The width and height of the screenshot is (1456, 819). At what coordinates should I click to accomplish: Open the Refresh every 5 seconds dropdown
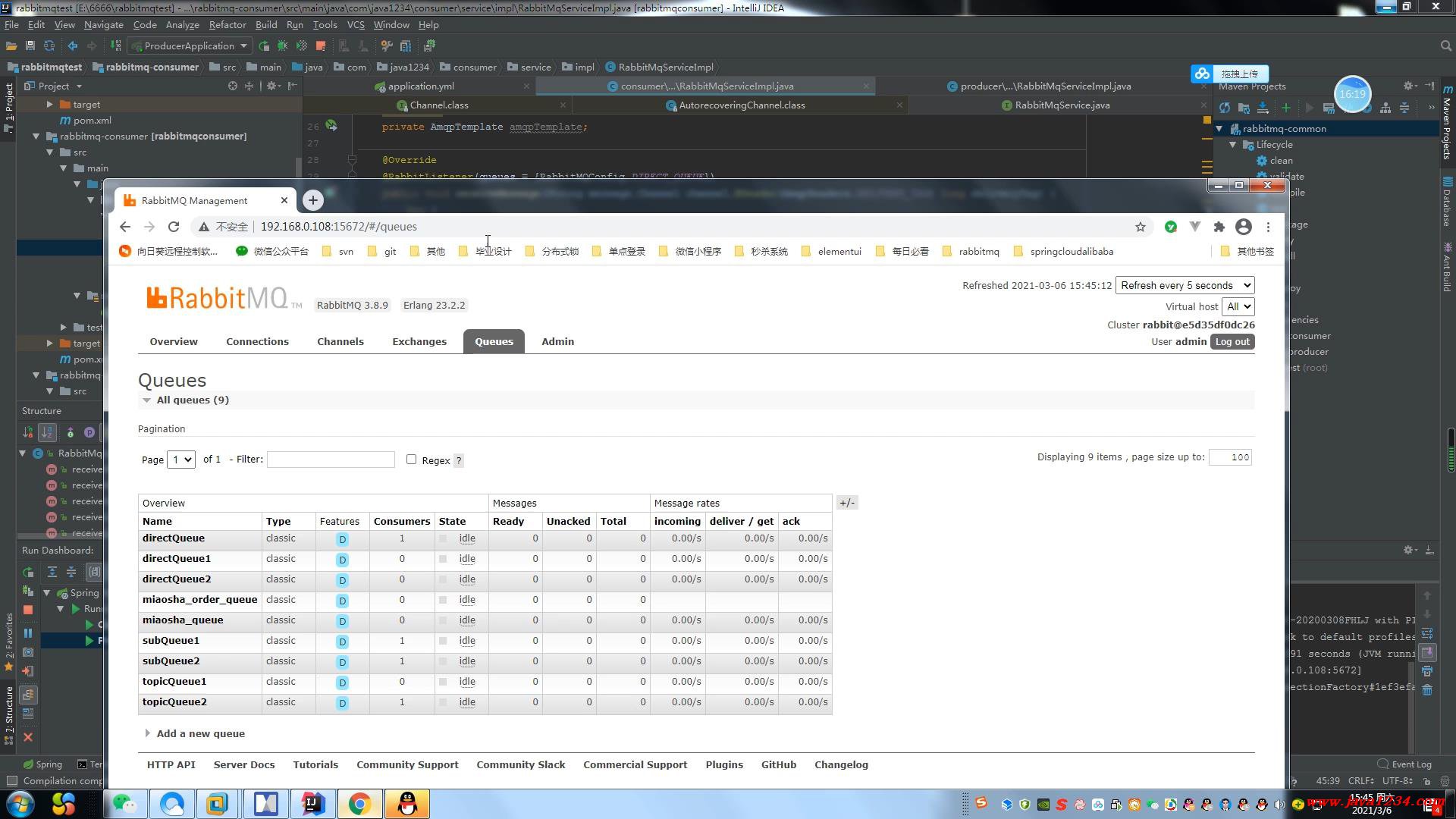(1185, 285)
